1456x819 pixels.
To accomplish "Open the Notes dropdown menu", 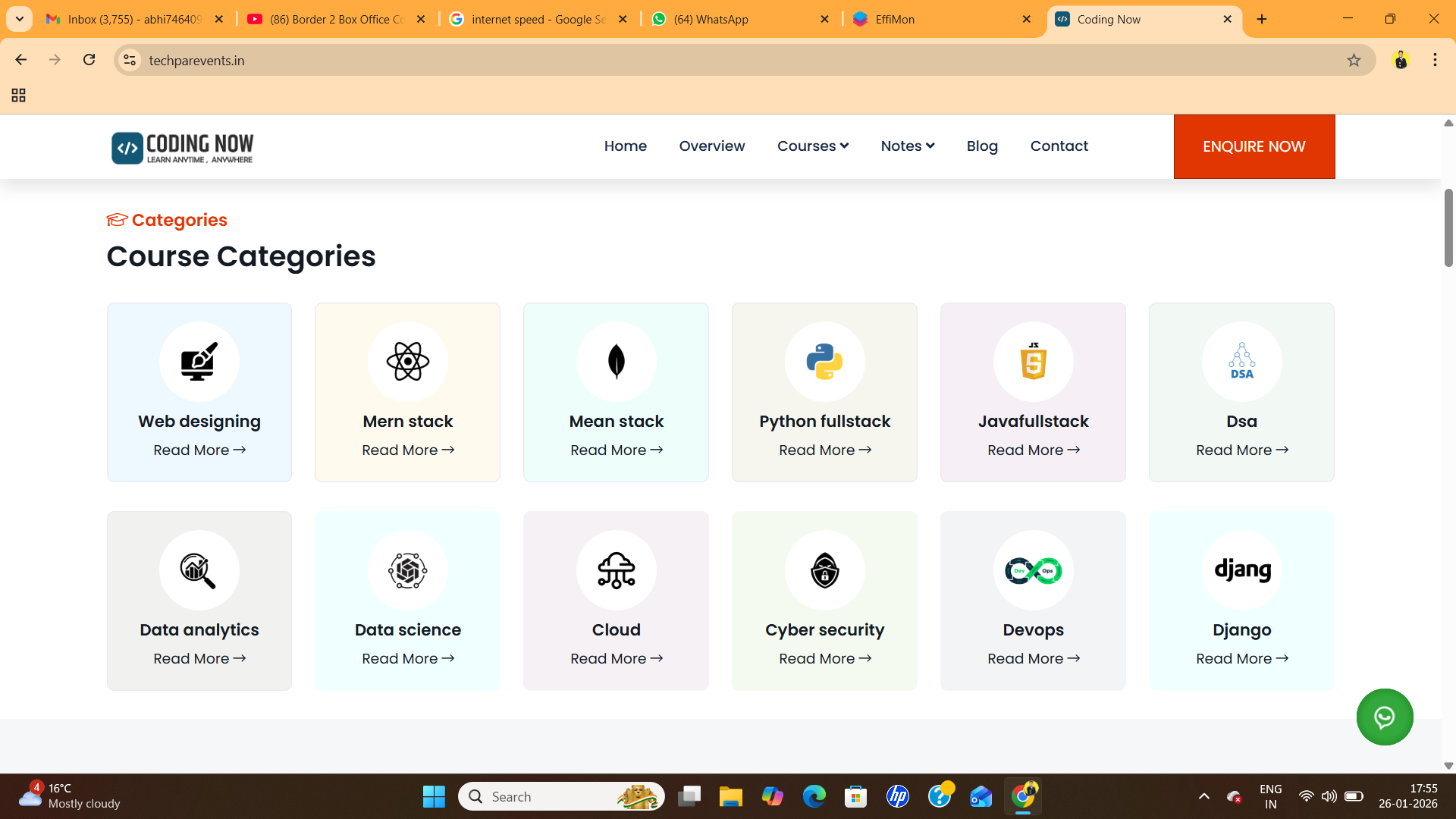I will (907, 146).
